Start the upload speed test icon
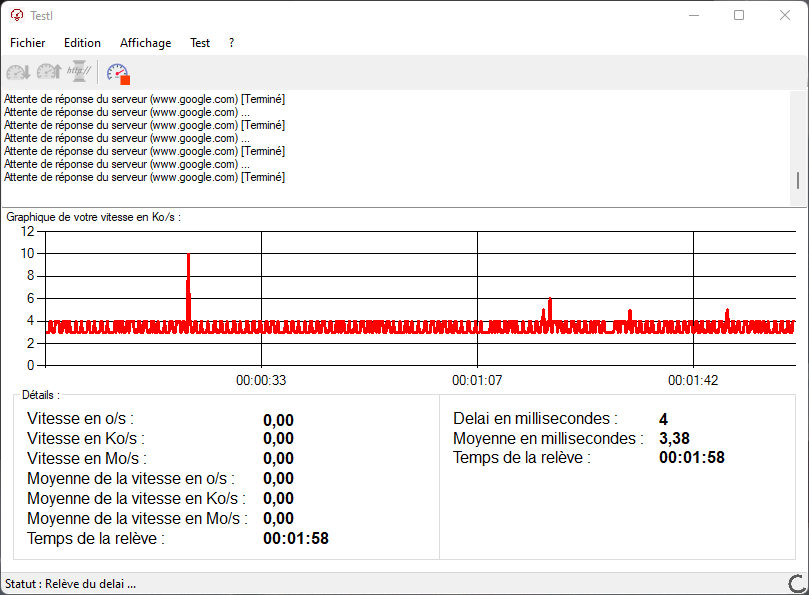Viewport: 809px width, 595px height. click(48, 72)
